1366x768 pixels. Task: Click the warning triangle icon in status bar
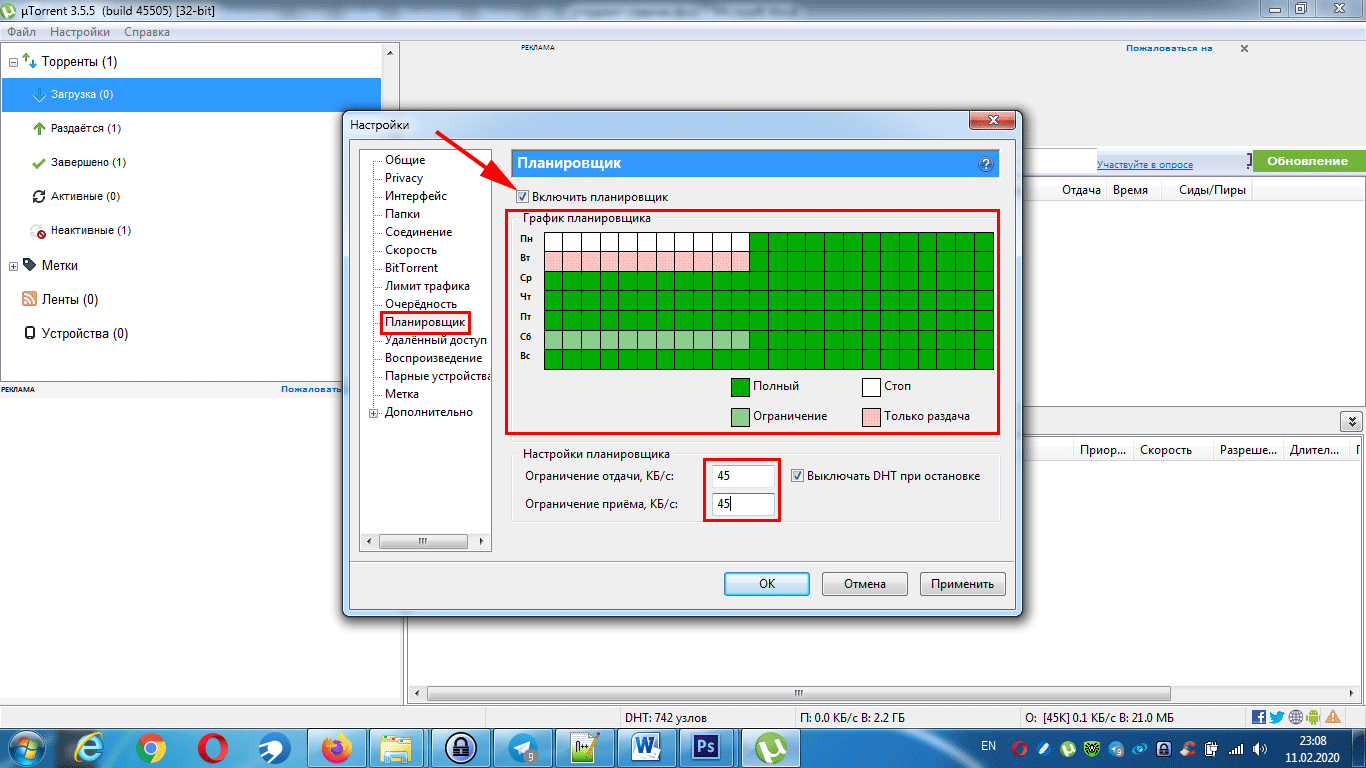[x=1333, y=717]
